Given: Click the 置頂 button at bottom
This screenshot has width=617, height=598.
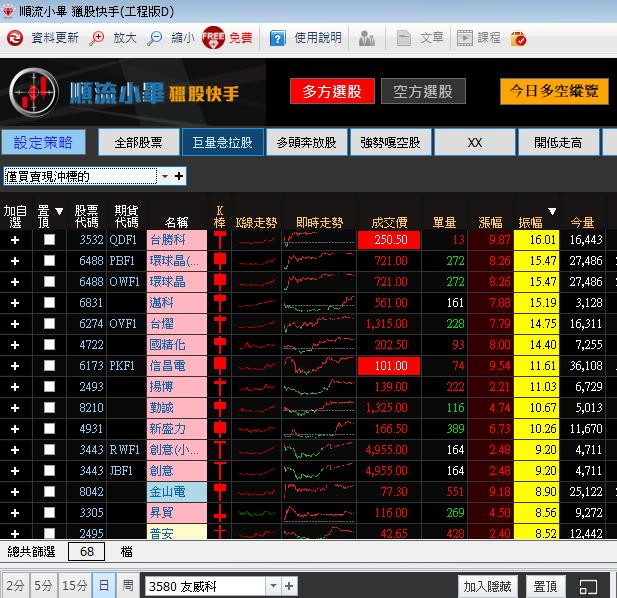Looking at the screenshot, I should tap(546, 587).
